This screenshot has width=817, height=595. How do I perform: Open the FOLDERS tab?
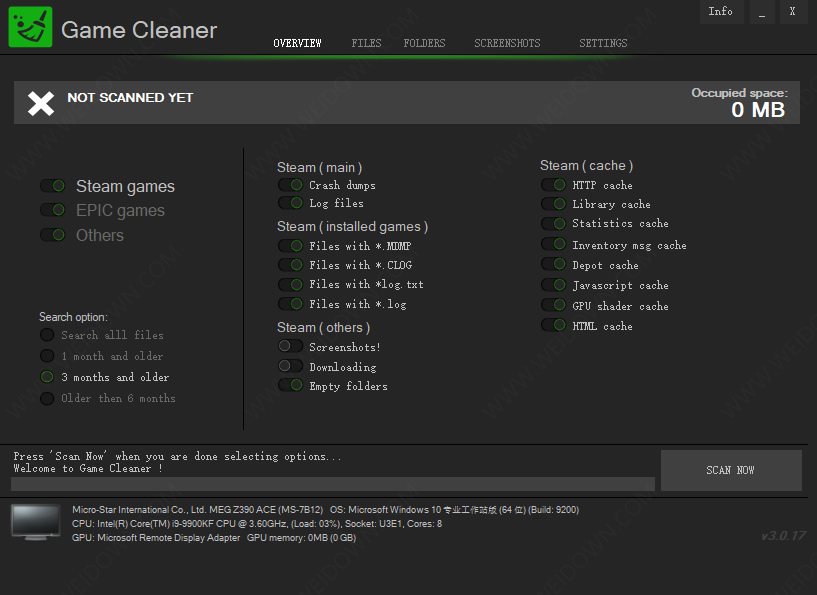click(x=424, y=43)
